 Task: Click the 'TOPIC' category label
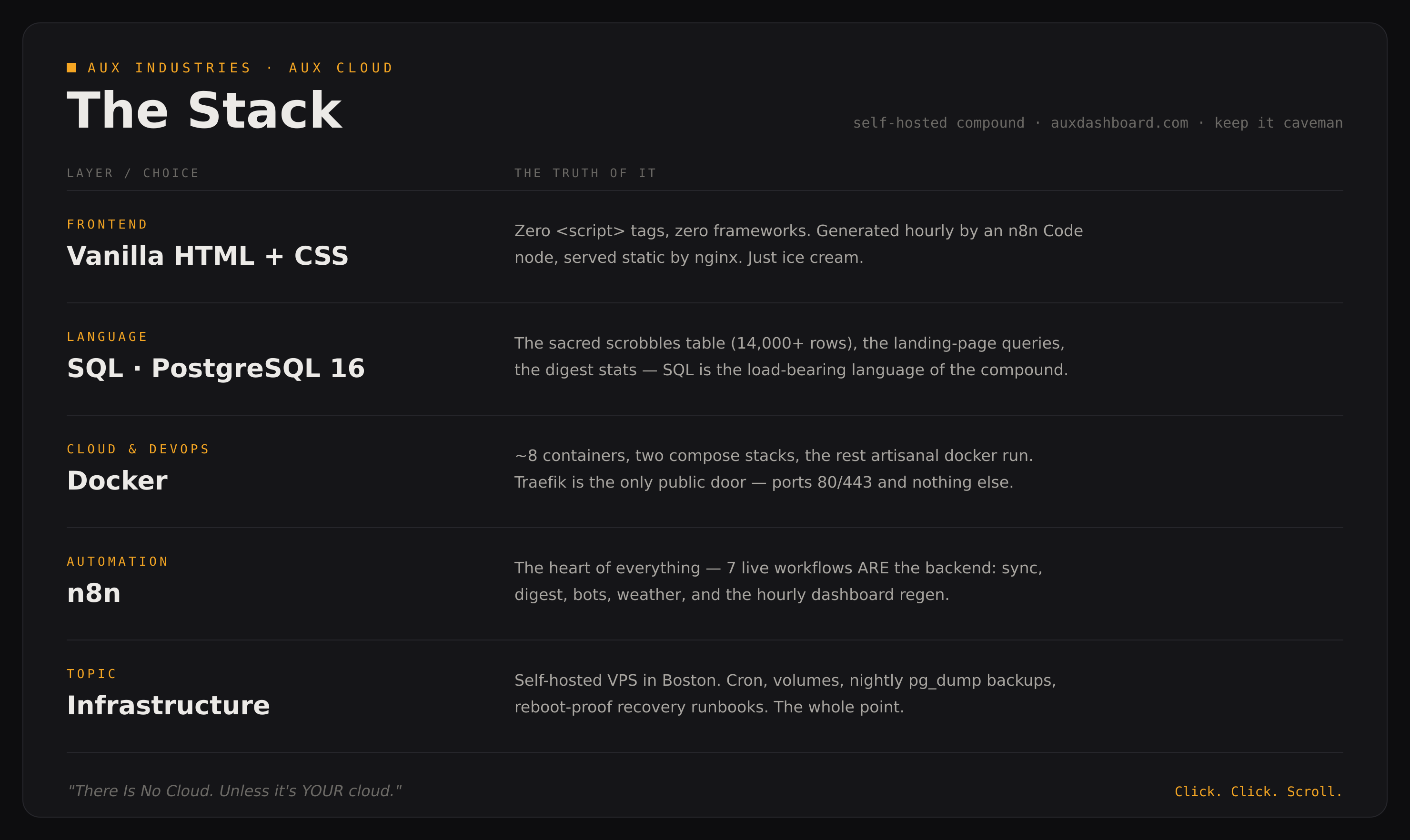[x=92, y=674]
